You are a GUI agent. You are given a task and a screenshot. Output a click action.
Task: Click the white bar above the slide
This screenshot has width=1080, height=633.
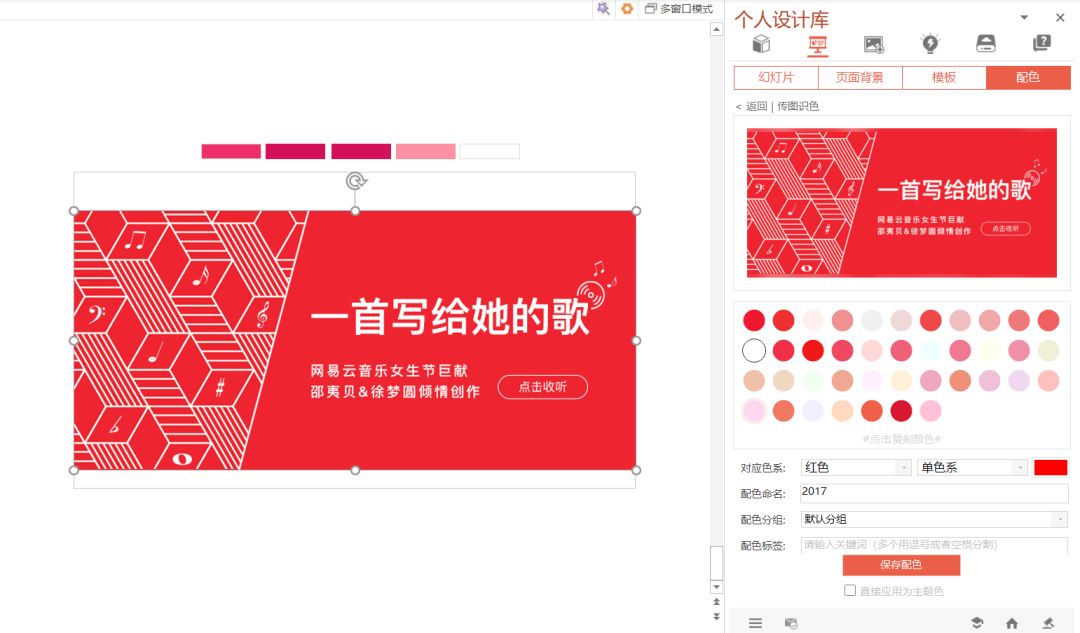click(x=490, y=152)
